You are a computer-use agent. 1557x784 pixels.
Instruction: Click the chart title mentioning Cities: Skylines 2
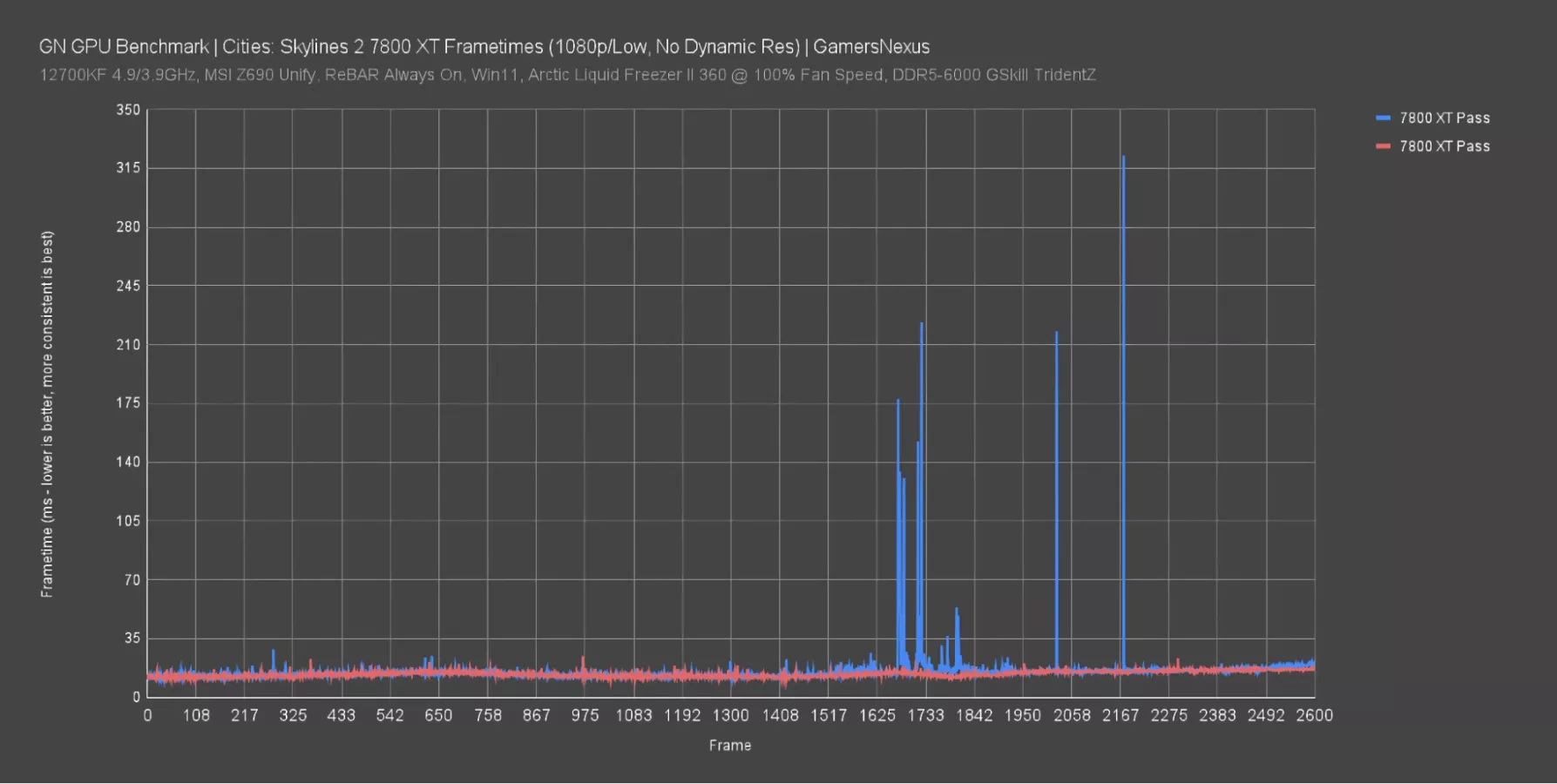[484, 47]
